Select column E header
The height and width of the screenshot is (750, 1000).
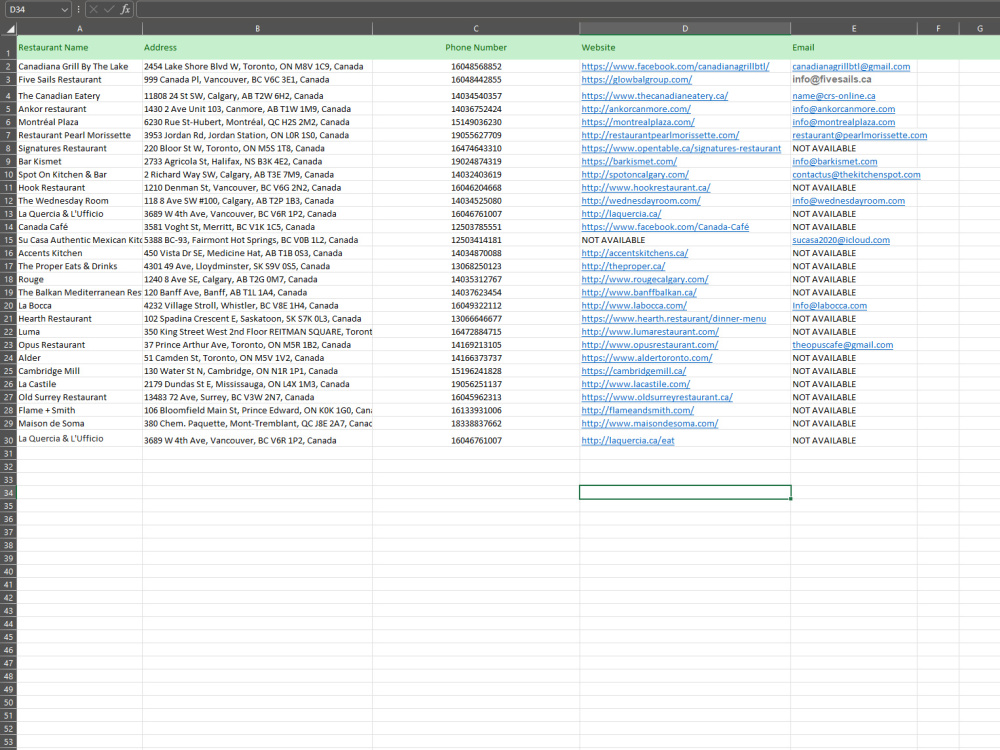[x=854, y=29]
